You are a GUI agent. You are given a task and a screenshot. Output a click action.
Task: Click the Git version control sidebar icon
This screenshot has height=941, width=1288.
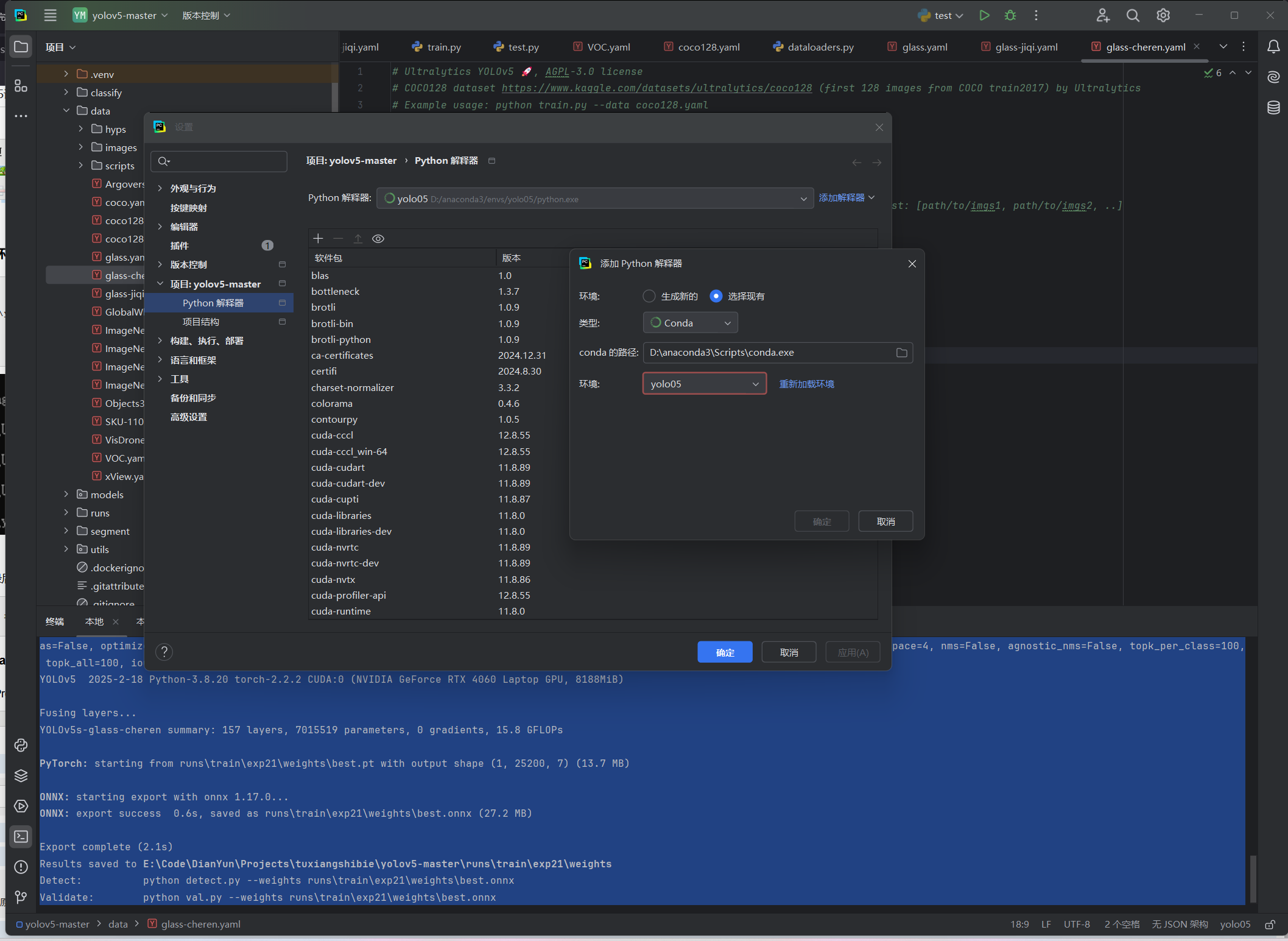(21, 897)
